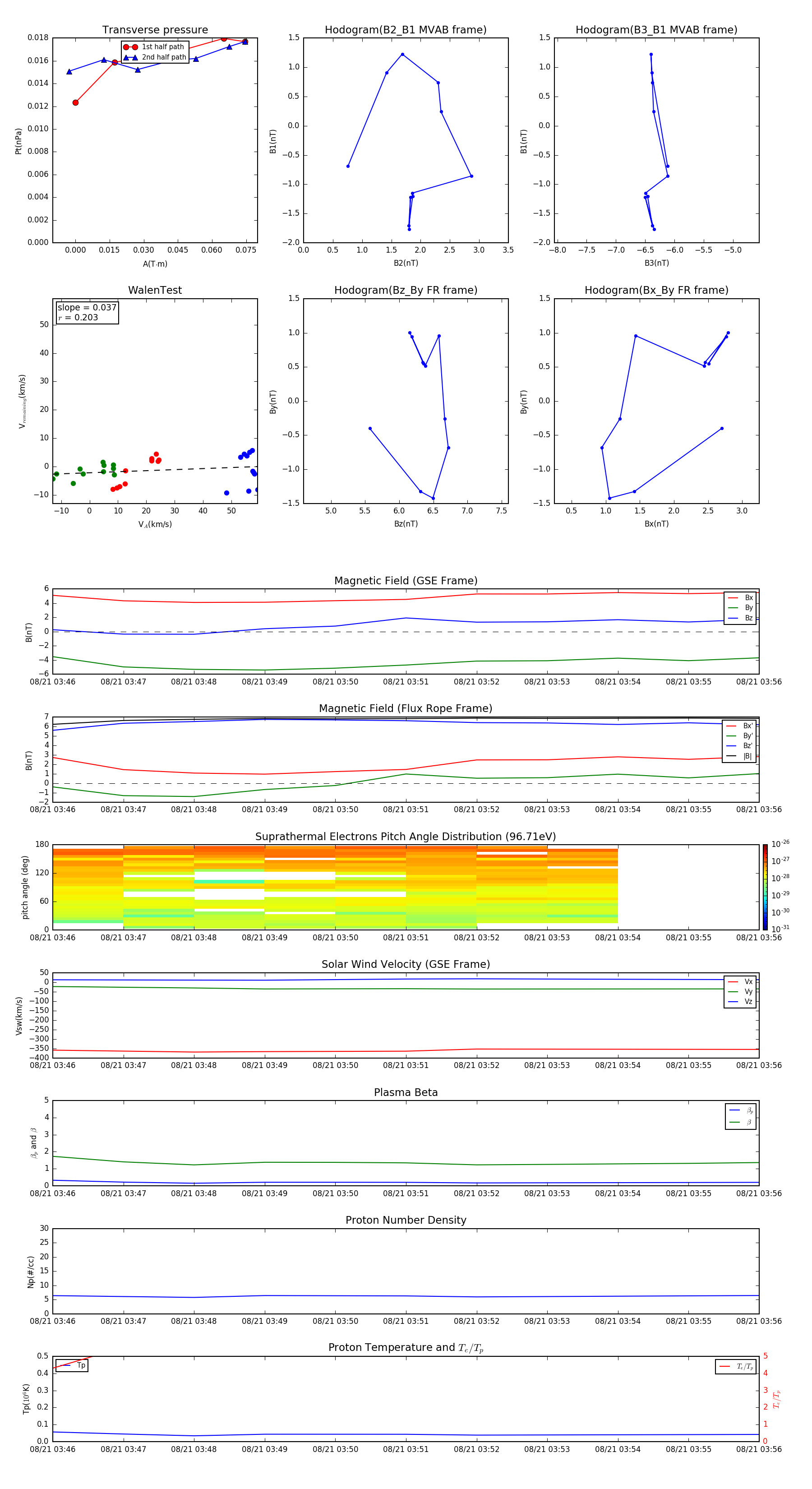The width and height of the screenshot is (812, 1489).
Task: Click the "B3(nT)" x-axis label
Action: point(656,263)
